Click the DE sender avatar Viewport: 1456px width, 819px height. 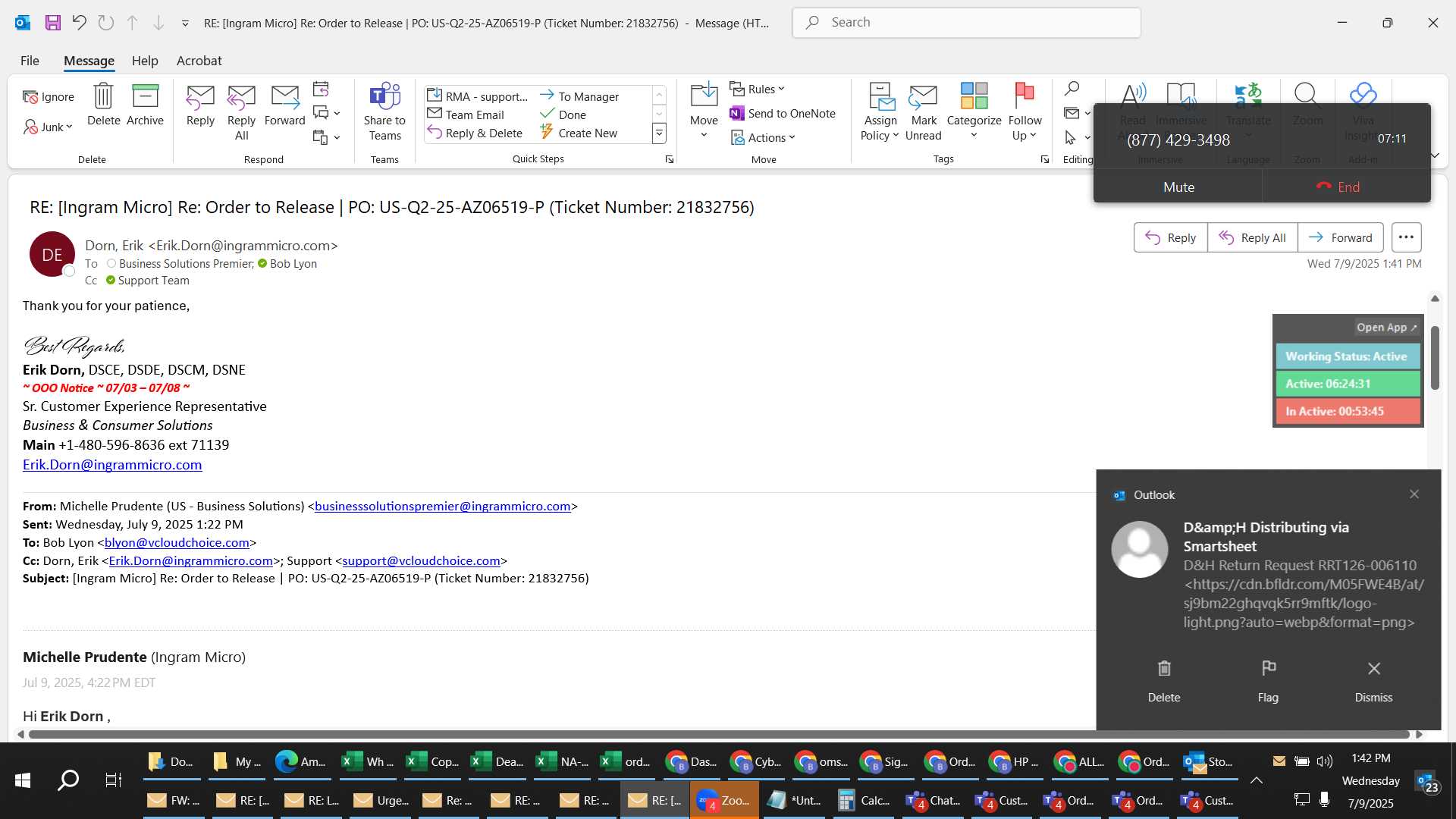(52, 255)
